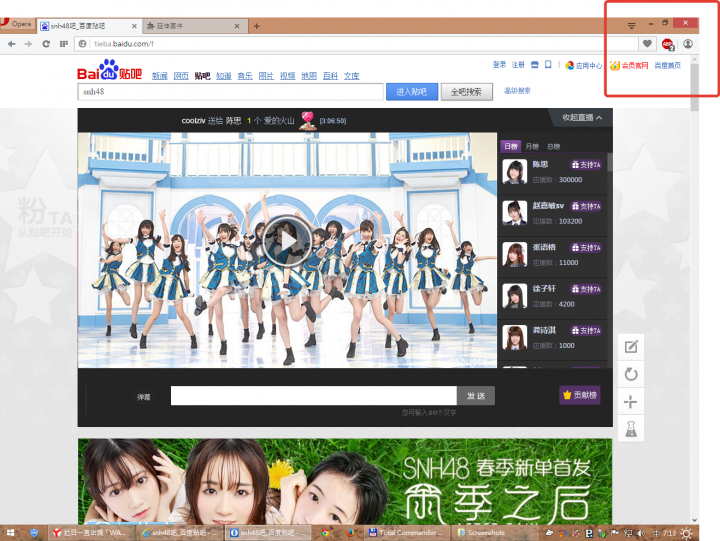Click the 注册 register link
This screenshot has width=720, height=541.
pos(518,65)
